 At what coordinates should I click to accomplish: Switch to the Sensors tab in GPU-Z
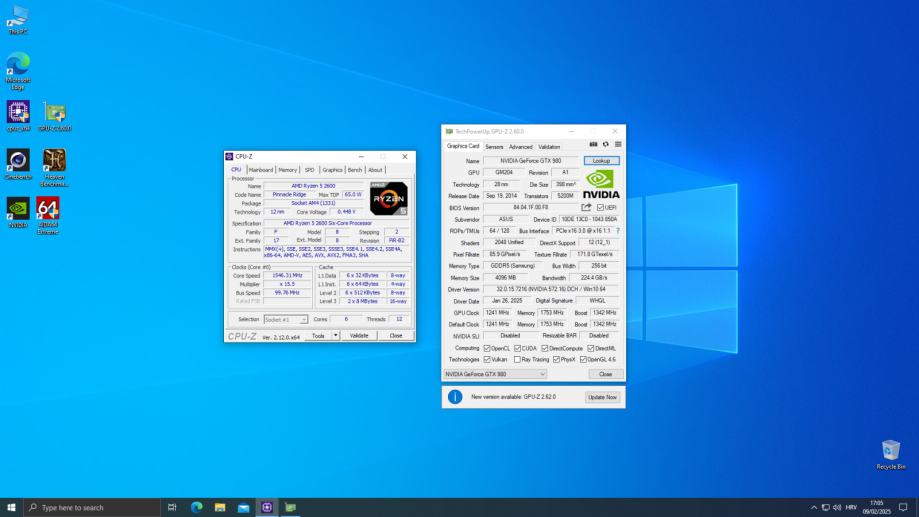(x=494, y=146)
